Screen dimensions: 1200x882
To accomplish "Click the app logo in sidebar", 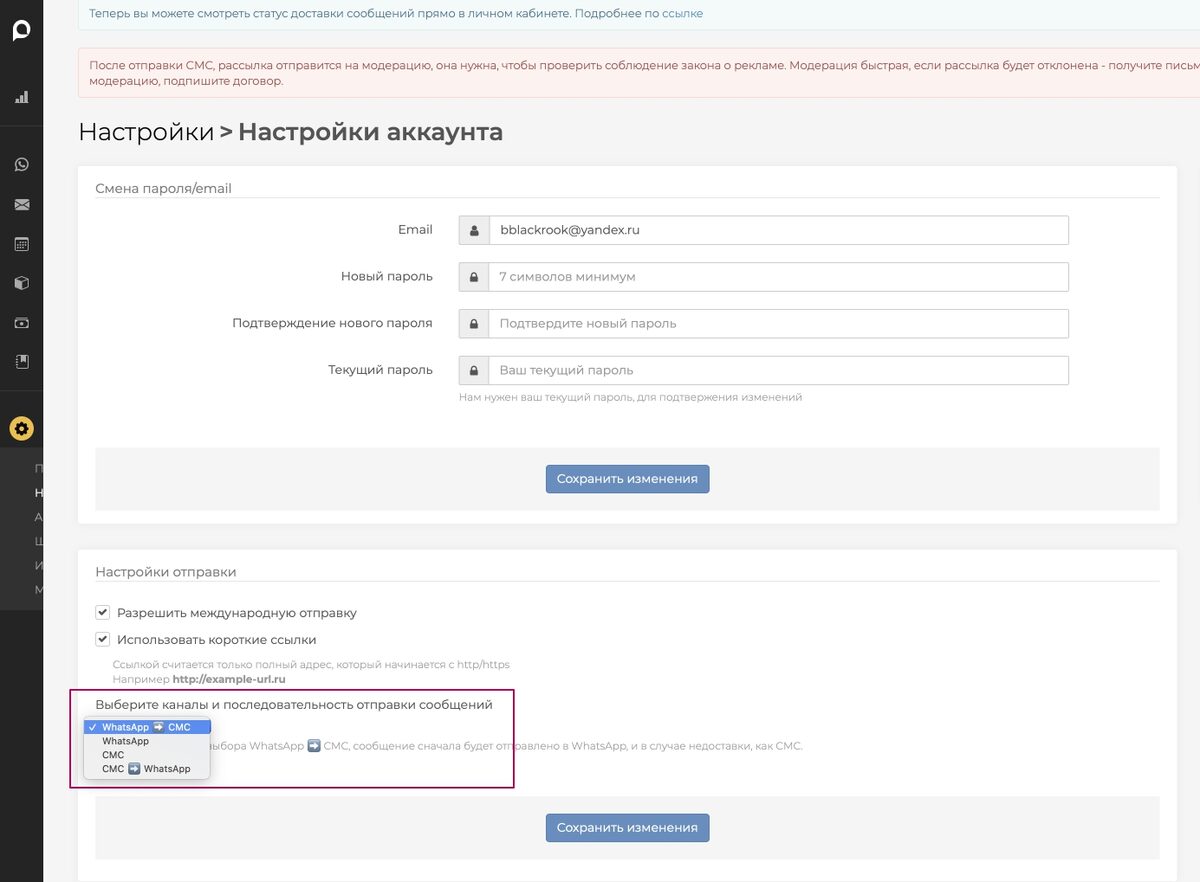I will (x=21, y=31).
